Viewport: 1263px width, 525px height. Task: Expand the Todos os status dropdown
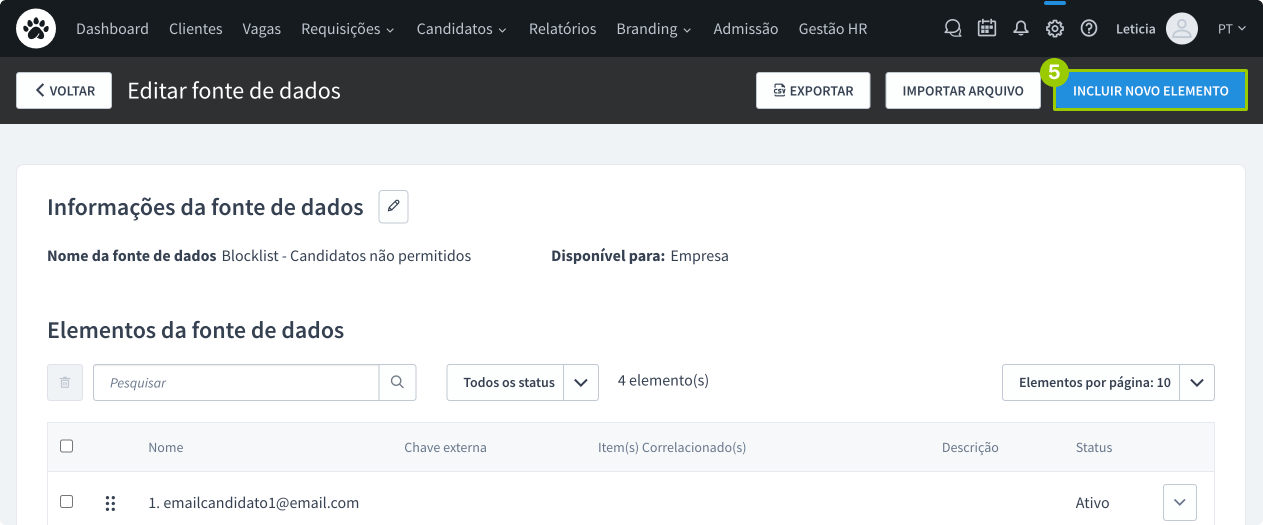[580, 382]
